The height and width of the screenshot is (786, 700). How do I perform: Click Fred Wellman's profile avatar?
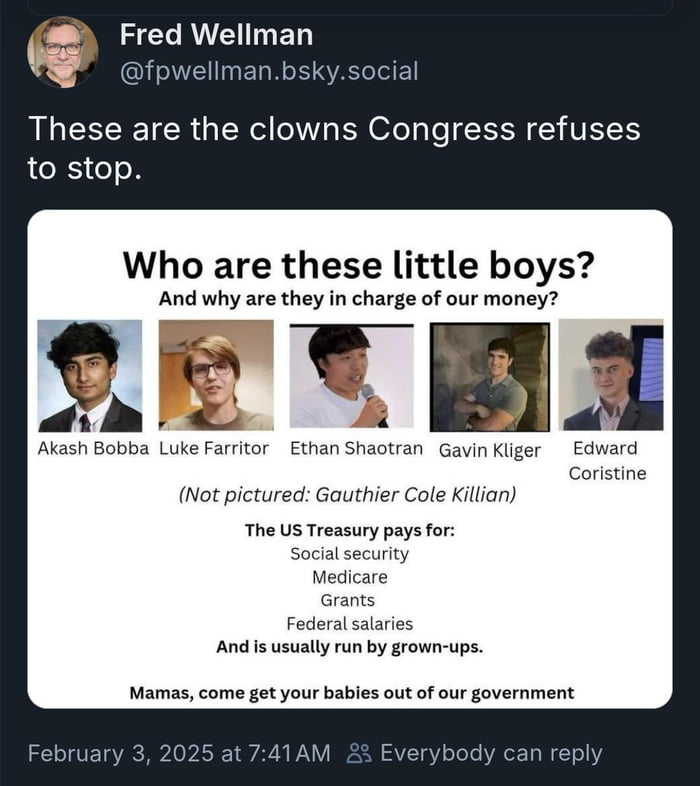click(x=62, y=53)
